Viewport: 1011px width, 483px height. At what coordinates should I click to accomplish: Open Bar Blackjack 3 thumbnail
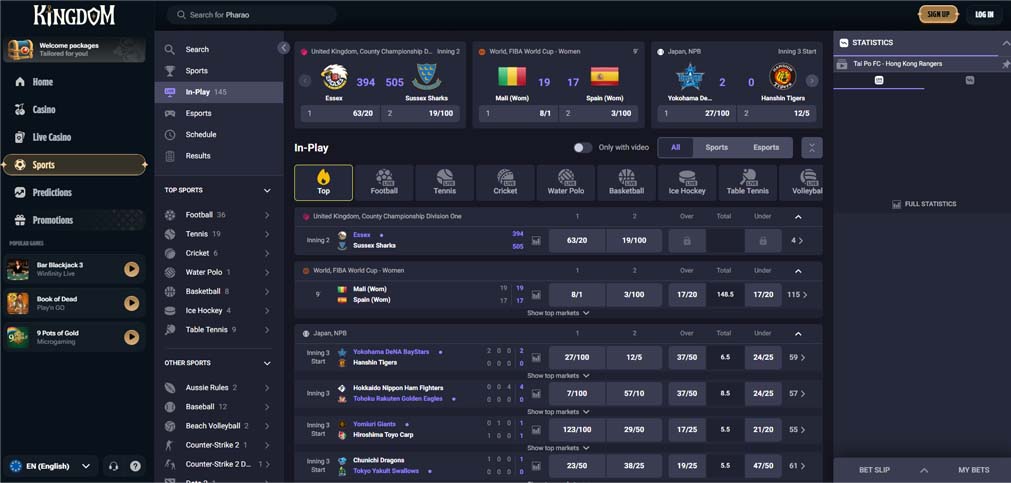pos(18,269)
